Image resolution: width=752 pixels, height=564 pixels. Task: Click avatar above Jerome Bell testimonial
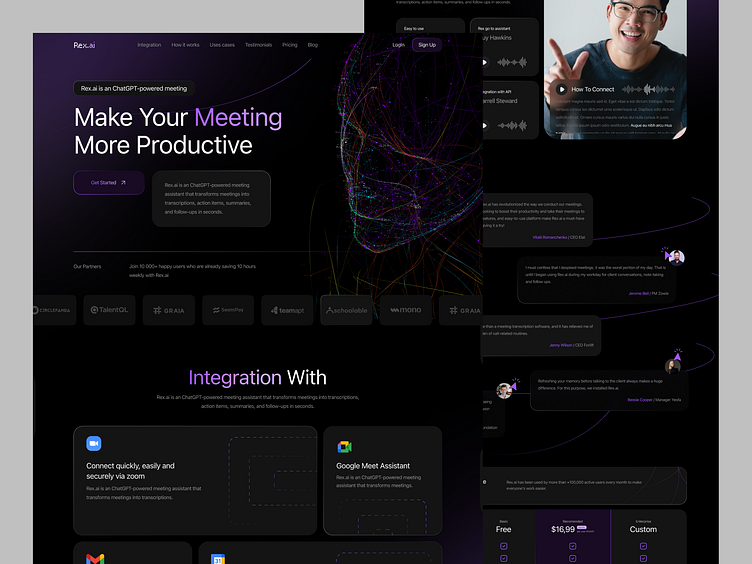(x=677, y=258)
